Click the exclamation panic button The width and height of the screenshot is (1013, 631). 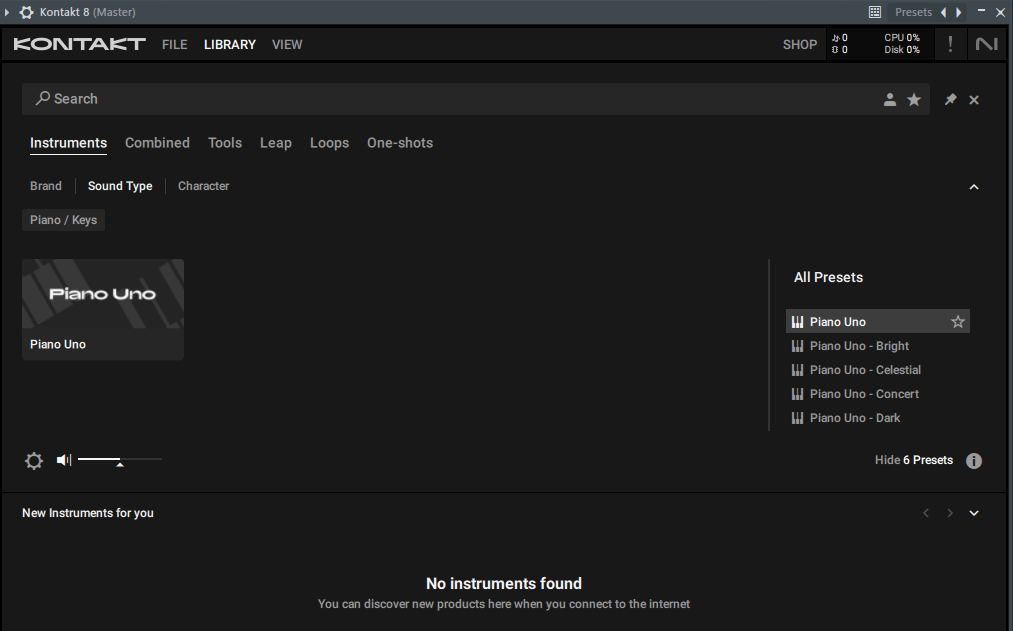pos(950,44)
